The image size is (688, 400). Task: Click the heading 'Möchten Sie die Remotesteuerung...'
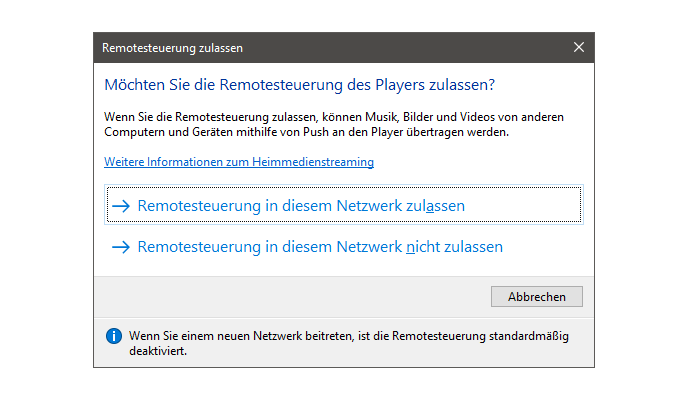click(x=299, y=86)
